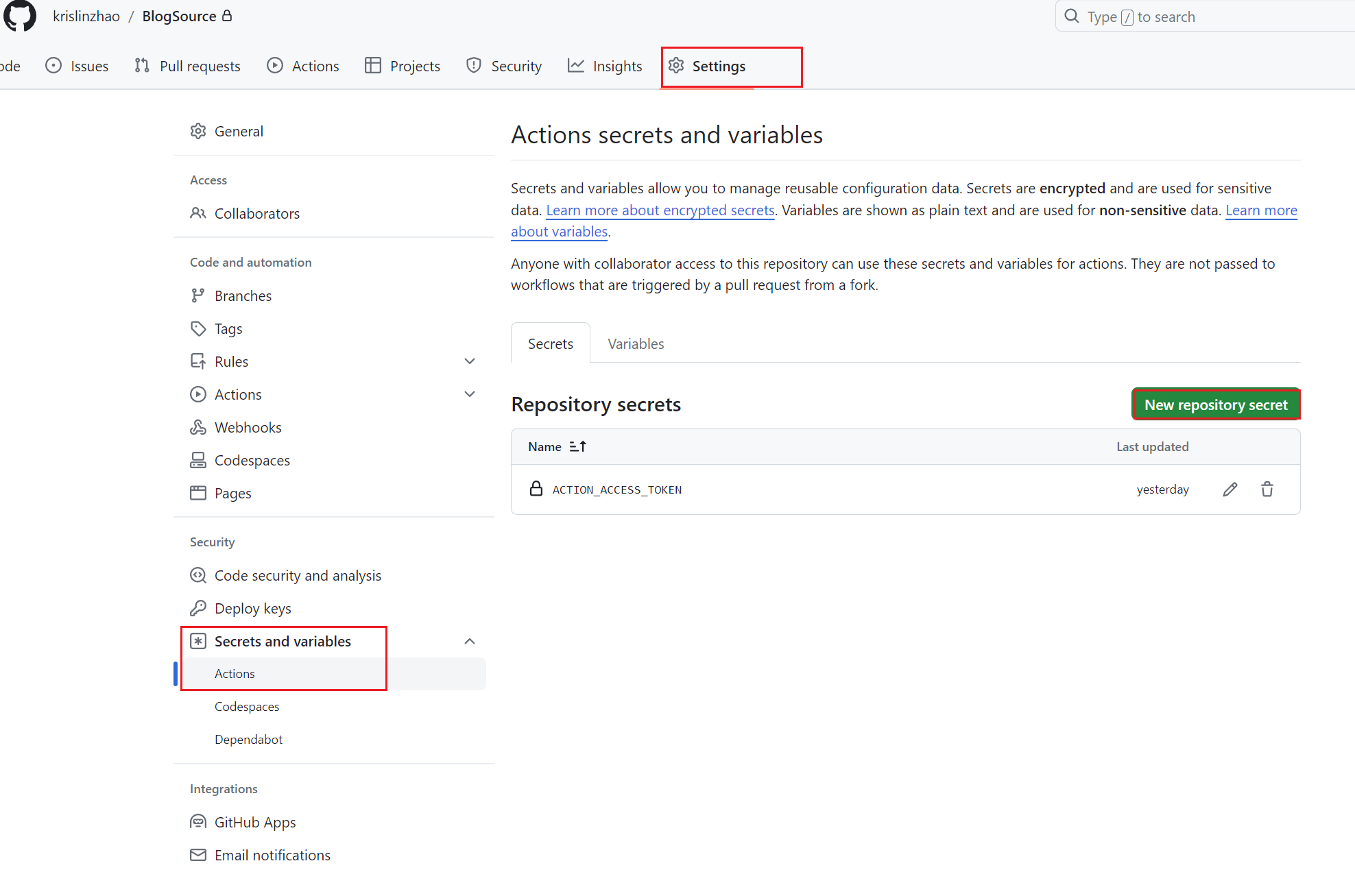The image size is (1355, 896).
Task: Open Learn more about encrypted secrets link
Action: tap(660, 210)
